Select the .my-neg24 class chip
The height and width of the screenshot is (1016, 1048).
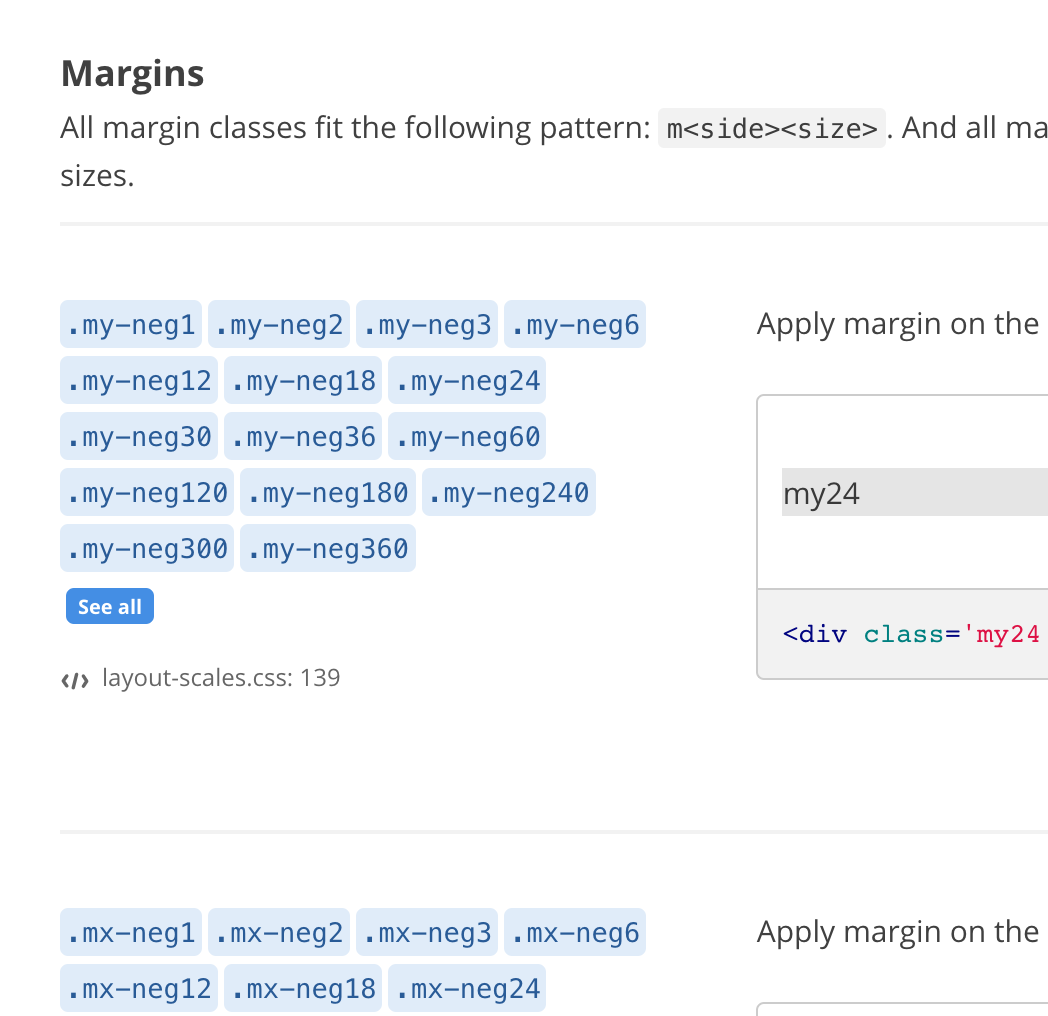(x=466, y=379)
